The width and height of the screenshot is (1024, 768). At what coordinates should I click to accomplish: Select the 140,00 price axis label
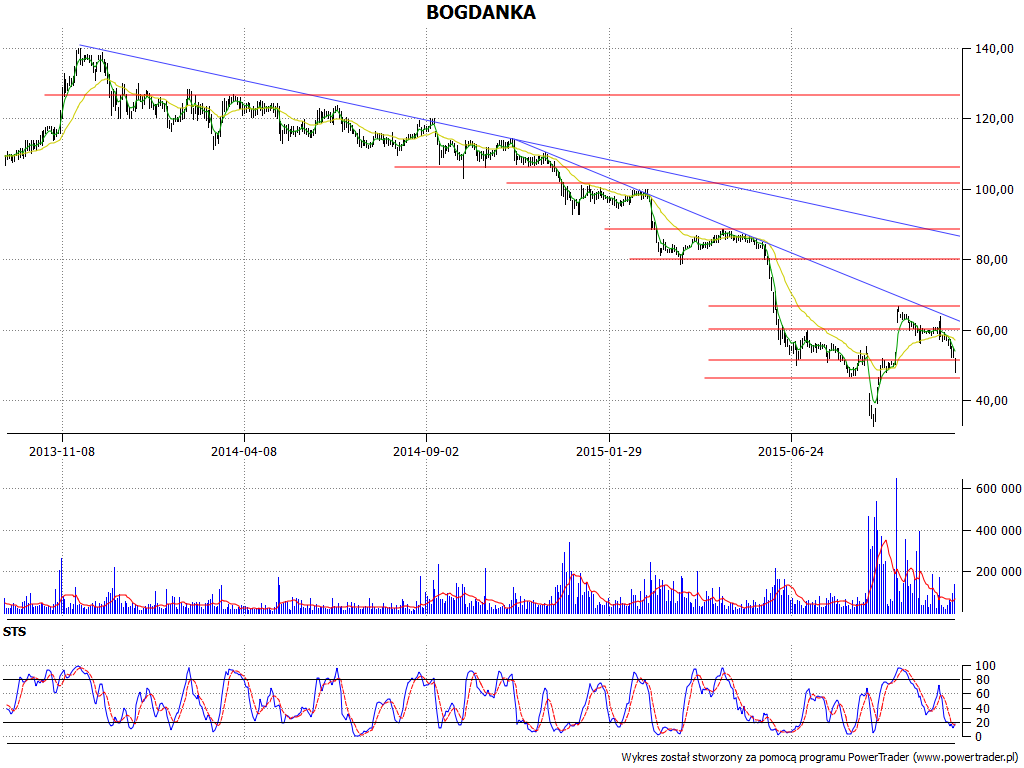coord(994,48)
